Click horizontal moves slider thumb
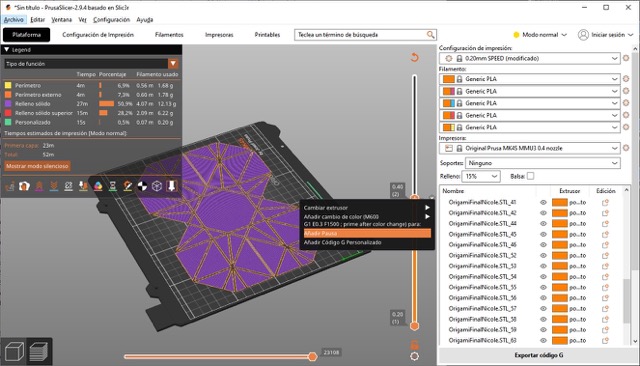640x366 pixels. tap(312, 357)
